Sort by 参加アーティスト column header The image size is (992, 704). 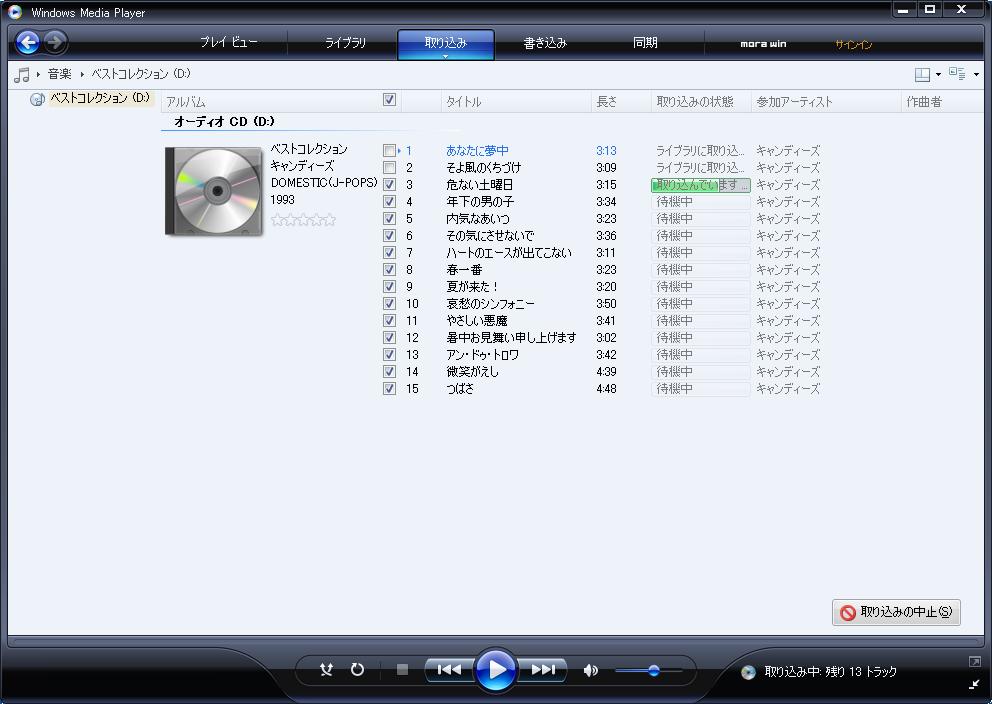click(826, 102)
